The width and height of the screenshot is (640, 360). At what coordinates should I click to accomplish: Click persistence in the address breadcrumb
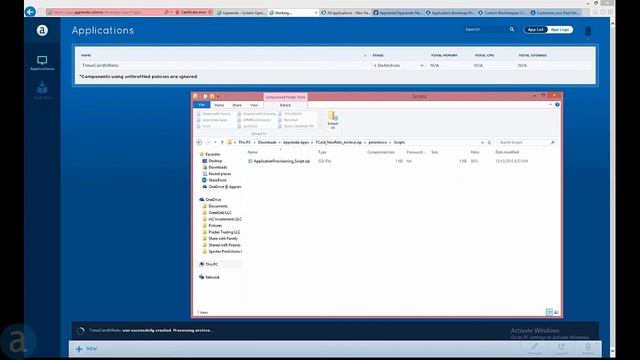(378, 142)
